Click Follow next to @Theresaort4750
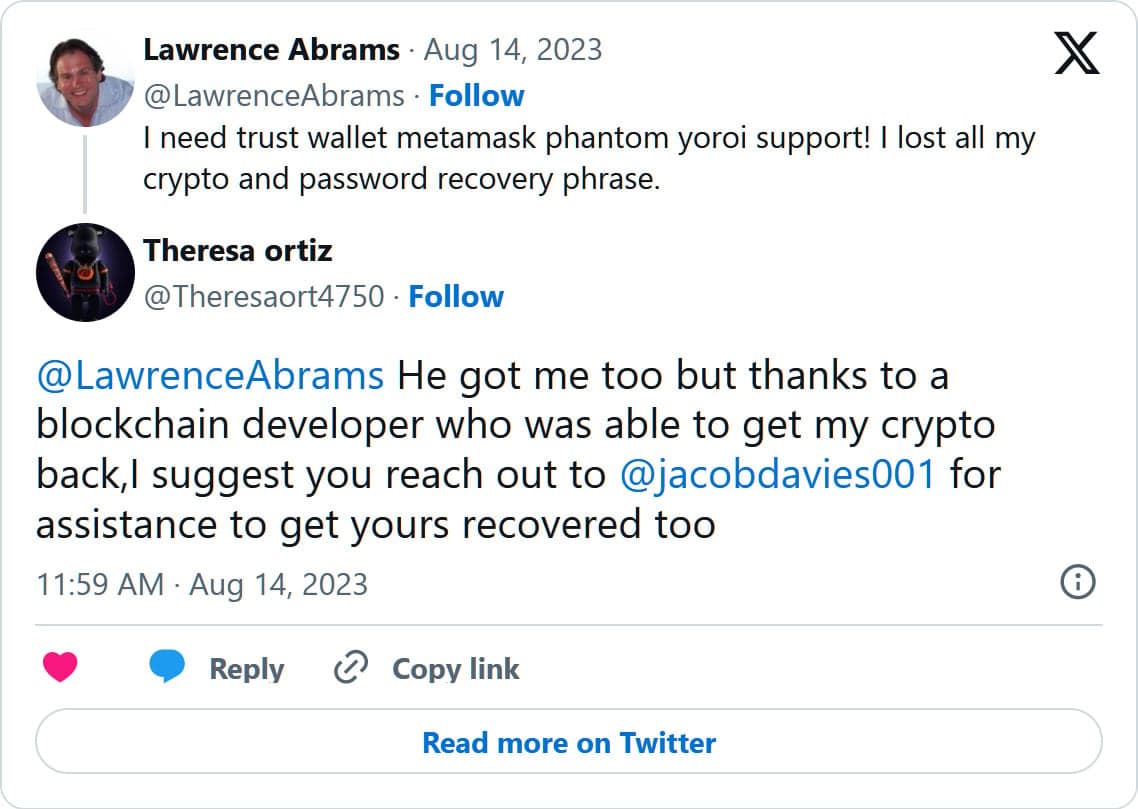1138x809 pixels. [456, 296]
